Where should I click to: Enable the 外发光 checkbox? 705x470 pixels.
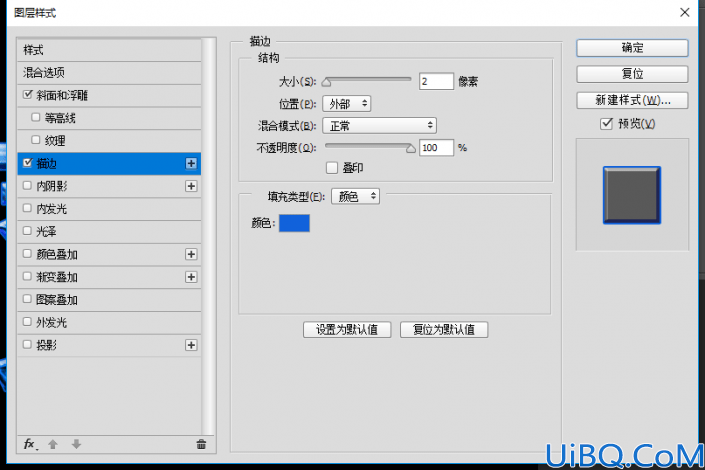[27, 322]
